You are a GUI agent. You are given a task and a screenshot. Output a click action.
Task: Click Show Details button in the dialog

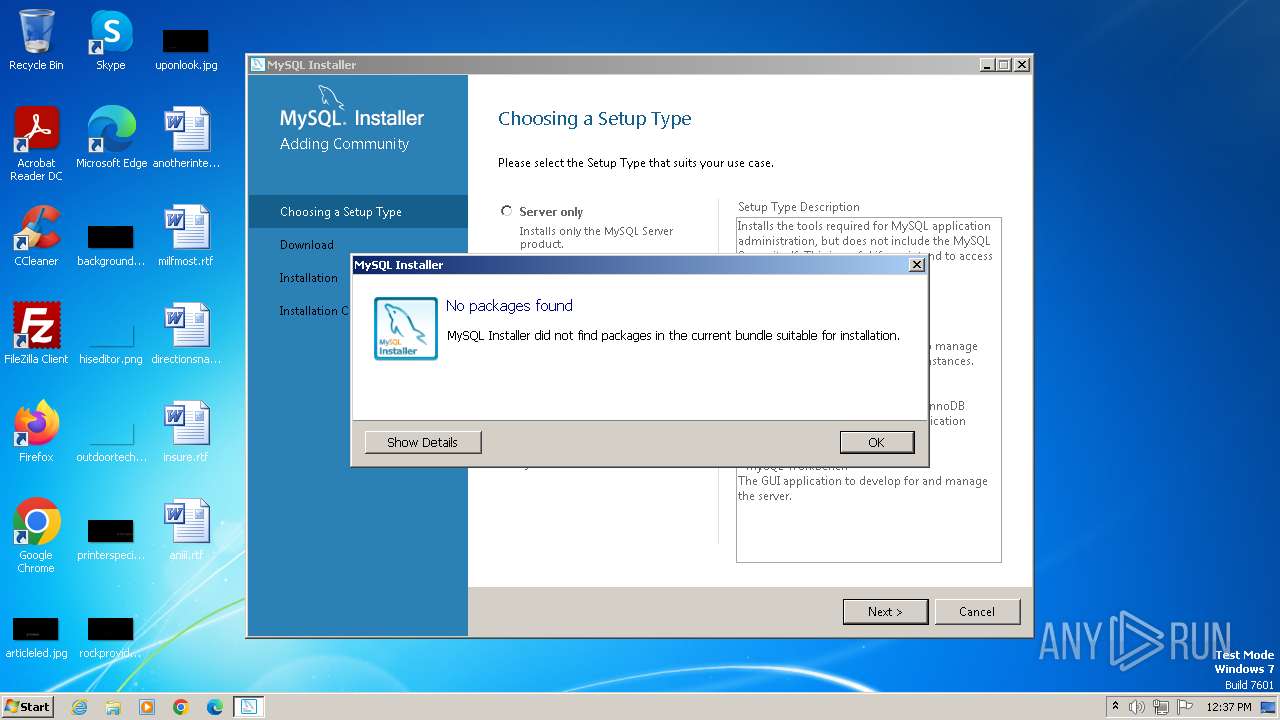click(422, 442)
